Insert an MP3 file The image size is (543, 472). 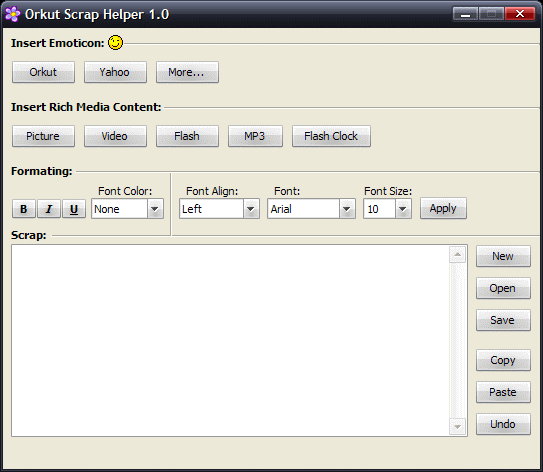[255, 136]
